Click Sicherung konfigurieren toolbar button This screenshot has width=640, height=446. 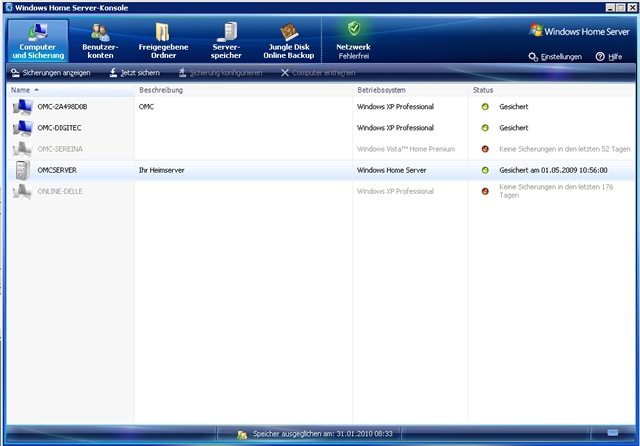click(x=220, y=73)
